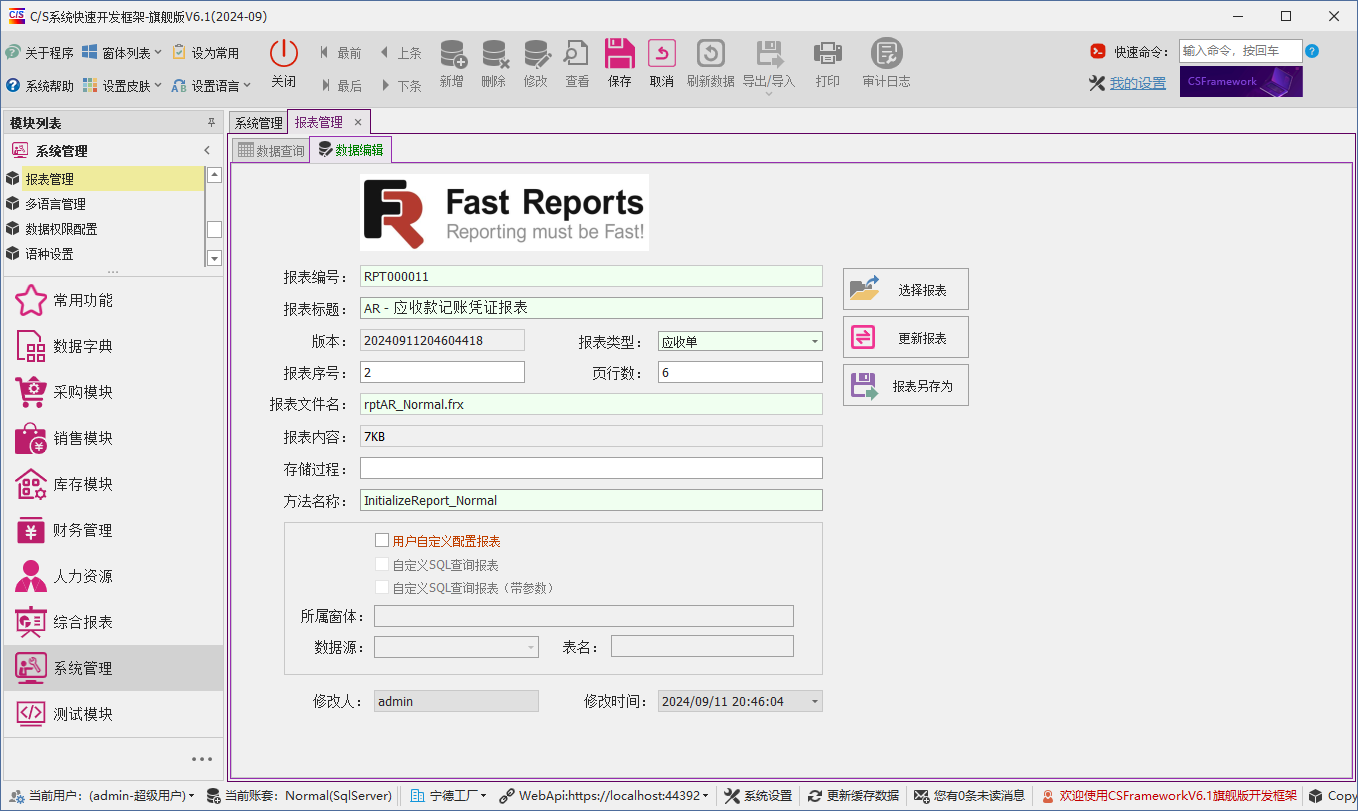
Task: Open the 综合报表 module
Action: click(112, 622)
